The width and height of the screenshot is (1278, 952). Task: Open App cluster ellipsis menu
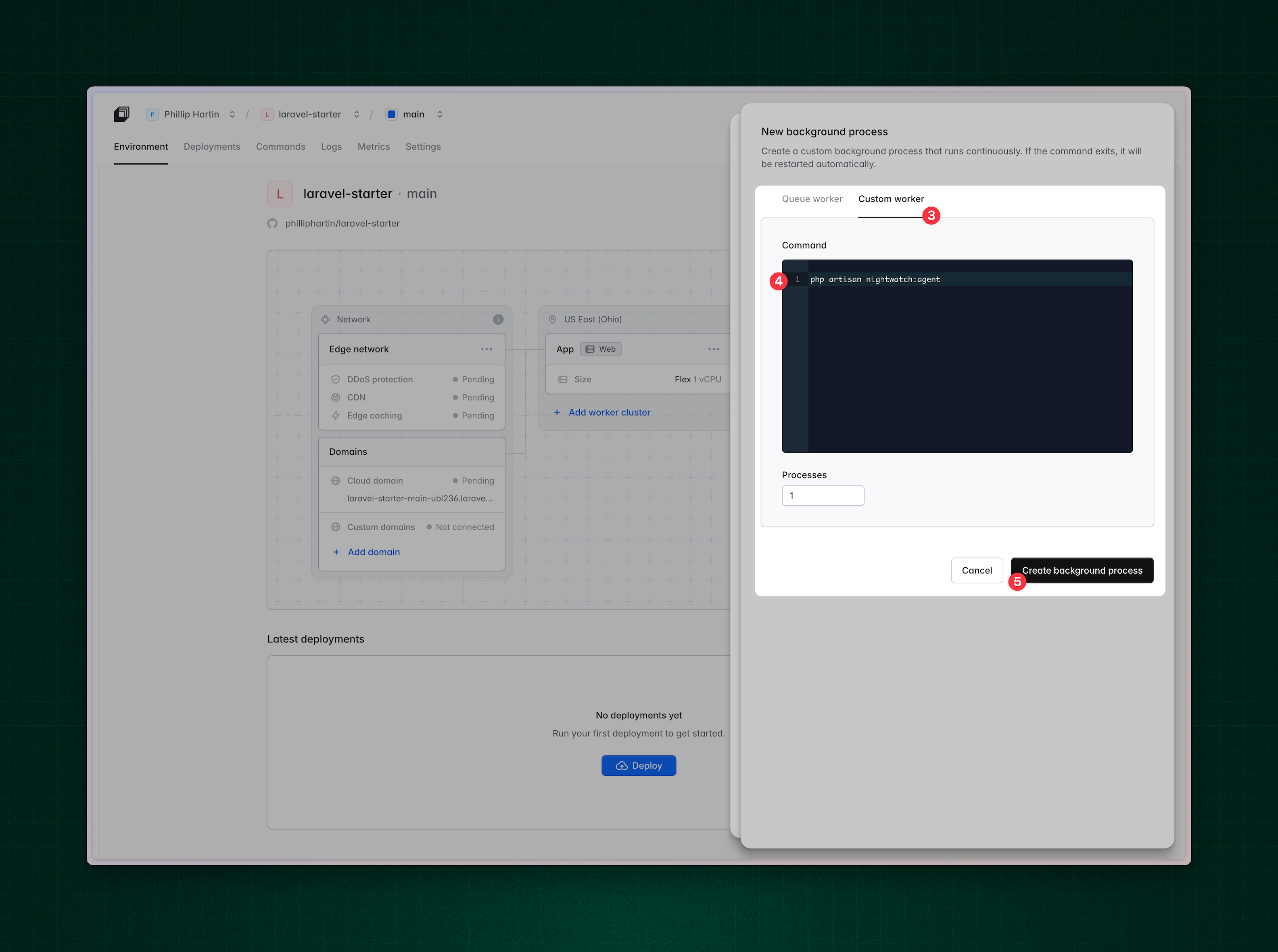(714, 349)
